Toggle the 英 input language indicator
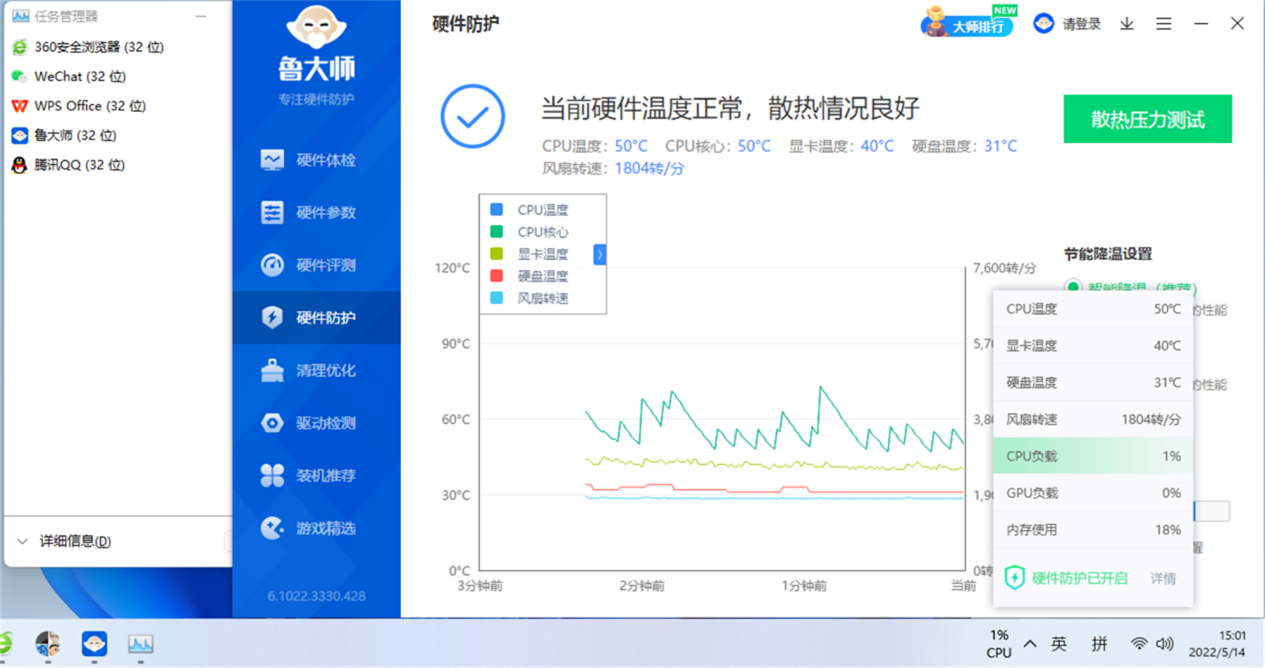Image resolution: width=1265 pixels, height=668 pixels. [x=1059, y=644]
